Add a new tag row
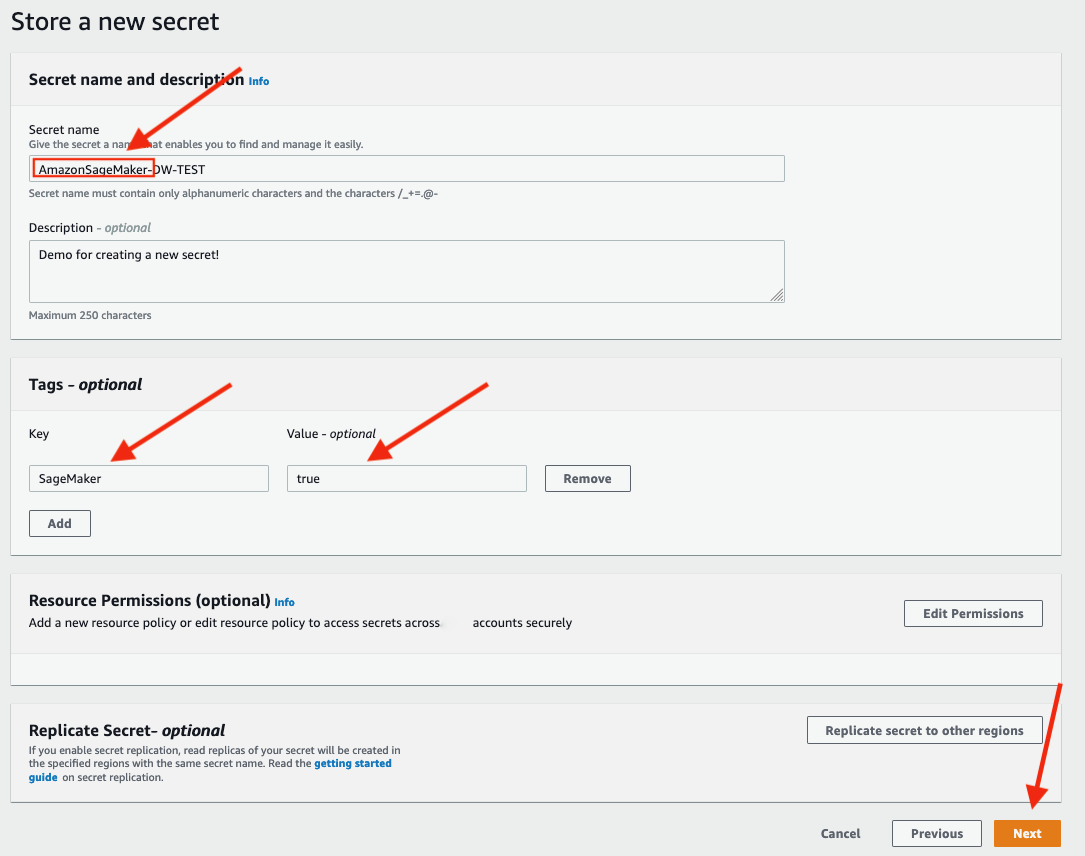The image size is (1085, 856). 60,523
